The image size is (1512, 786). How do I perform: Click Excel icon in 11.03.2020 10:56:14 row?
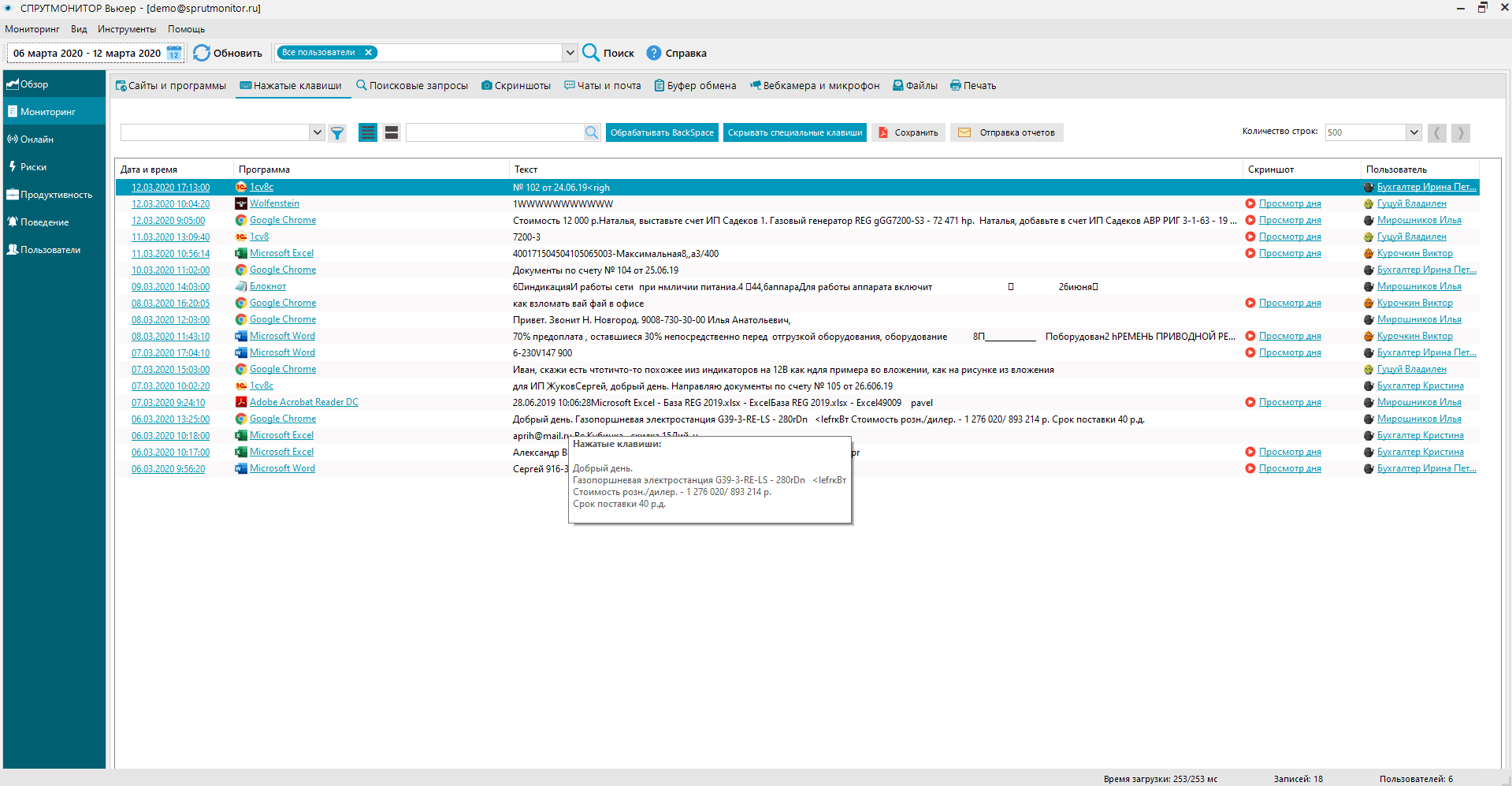pos(241,253)
